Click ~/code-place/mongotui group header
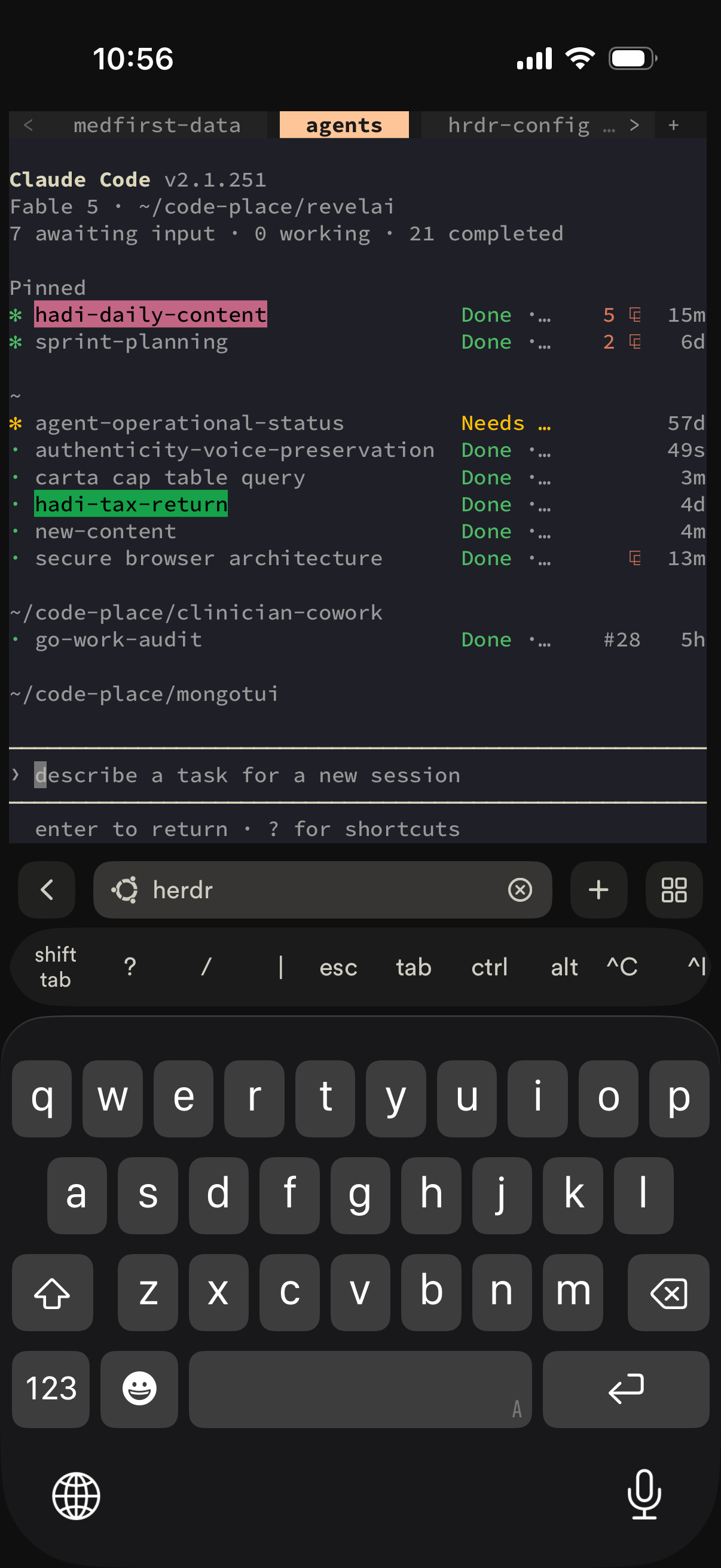 point(144,693)
